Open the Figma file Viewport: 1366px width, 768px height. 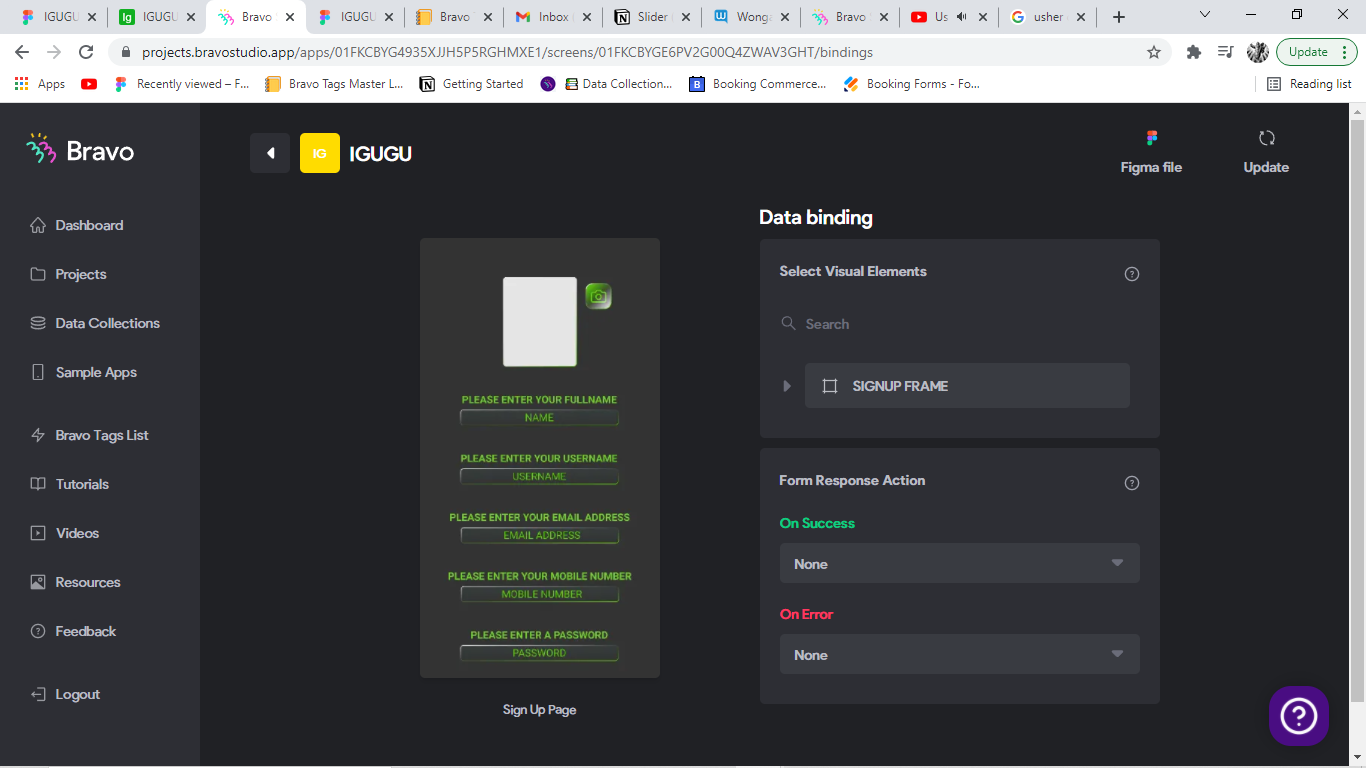click(x=1151, y=152)
